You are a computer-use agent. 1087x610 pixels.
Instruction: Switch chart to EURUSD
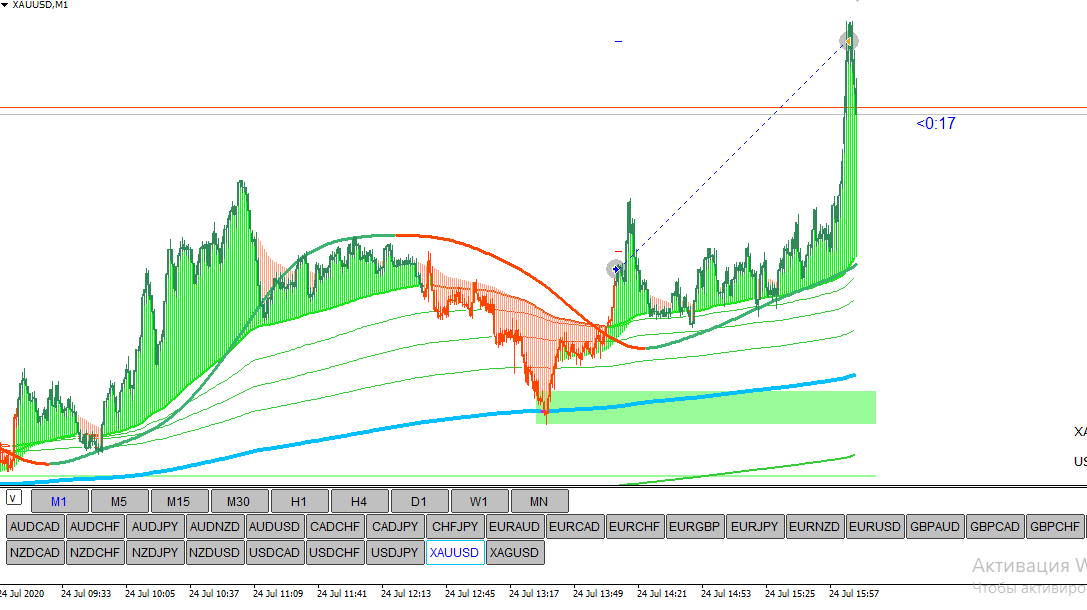(875, 527)
